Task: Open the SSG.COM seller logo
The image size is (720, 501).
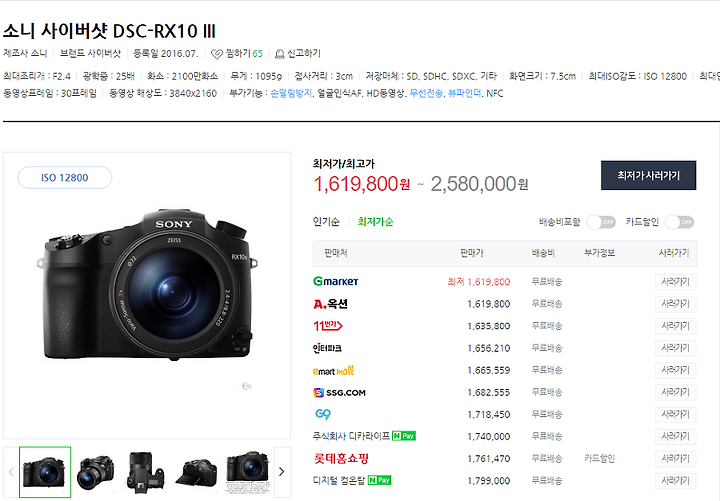Action: [x=339, y=393]
